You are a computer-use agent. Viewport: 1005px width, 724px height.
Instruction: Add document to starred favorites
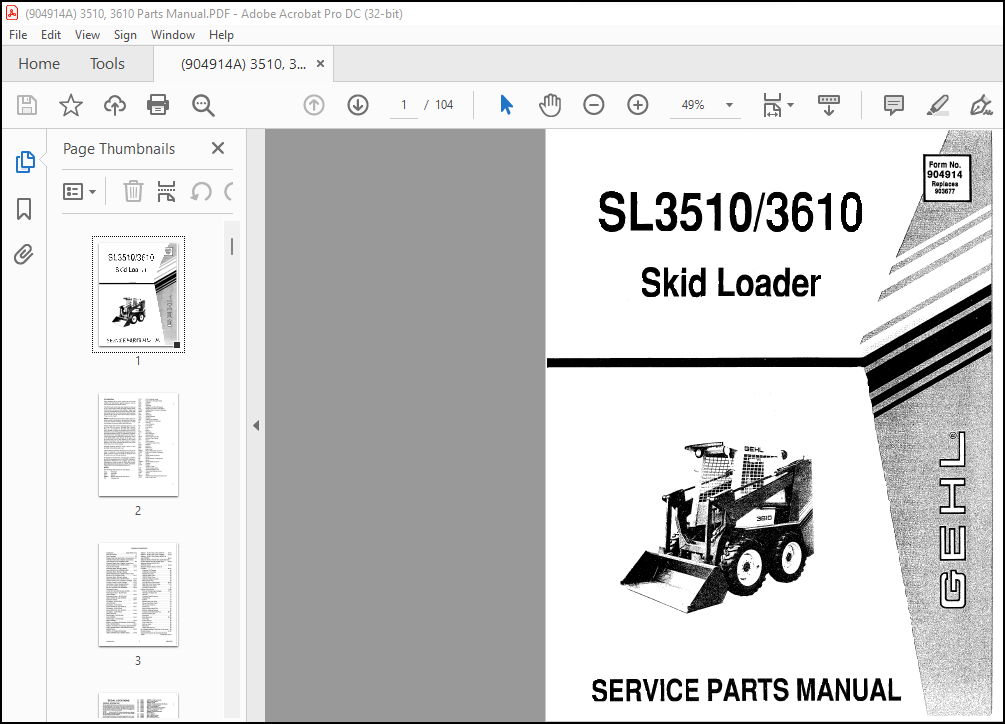tap(71, 105)
